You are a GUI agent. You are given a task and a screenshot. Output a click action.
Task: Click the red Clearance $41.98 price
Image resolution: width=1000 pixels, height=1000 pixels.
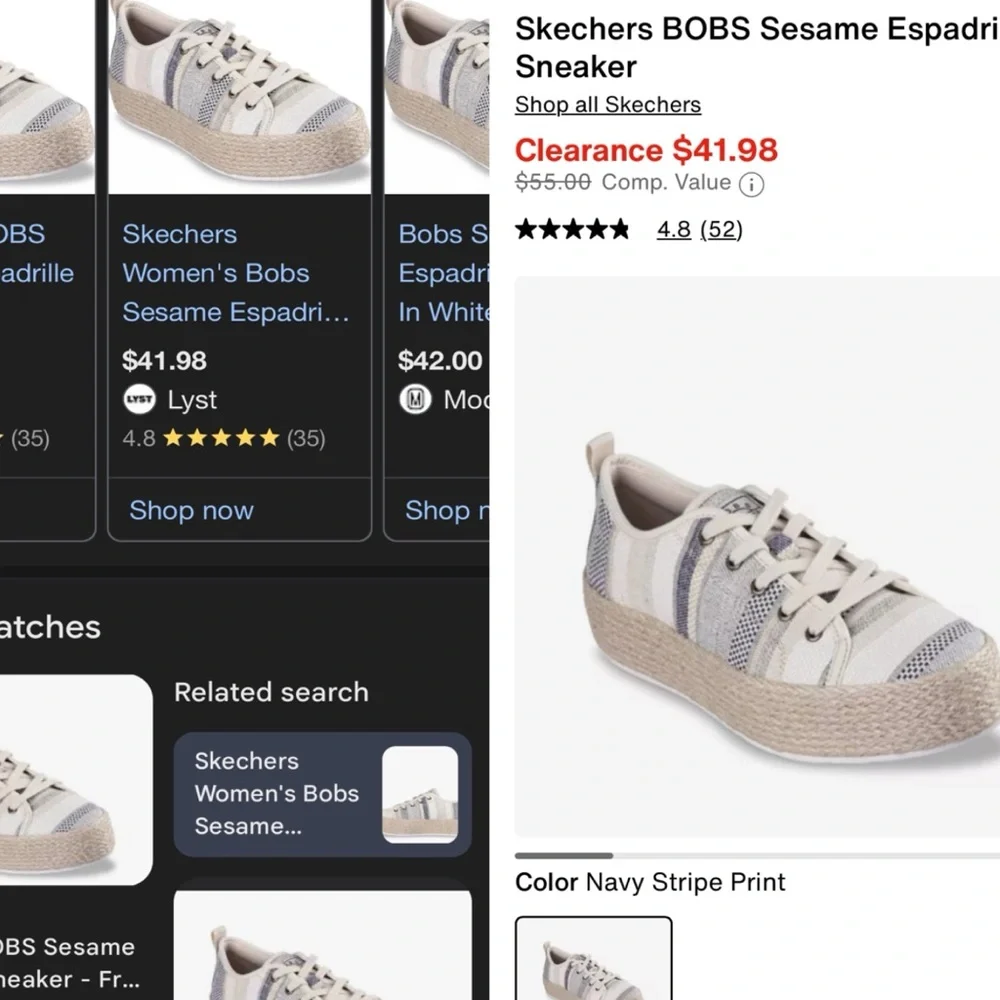[x=645, y=151]
